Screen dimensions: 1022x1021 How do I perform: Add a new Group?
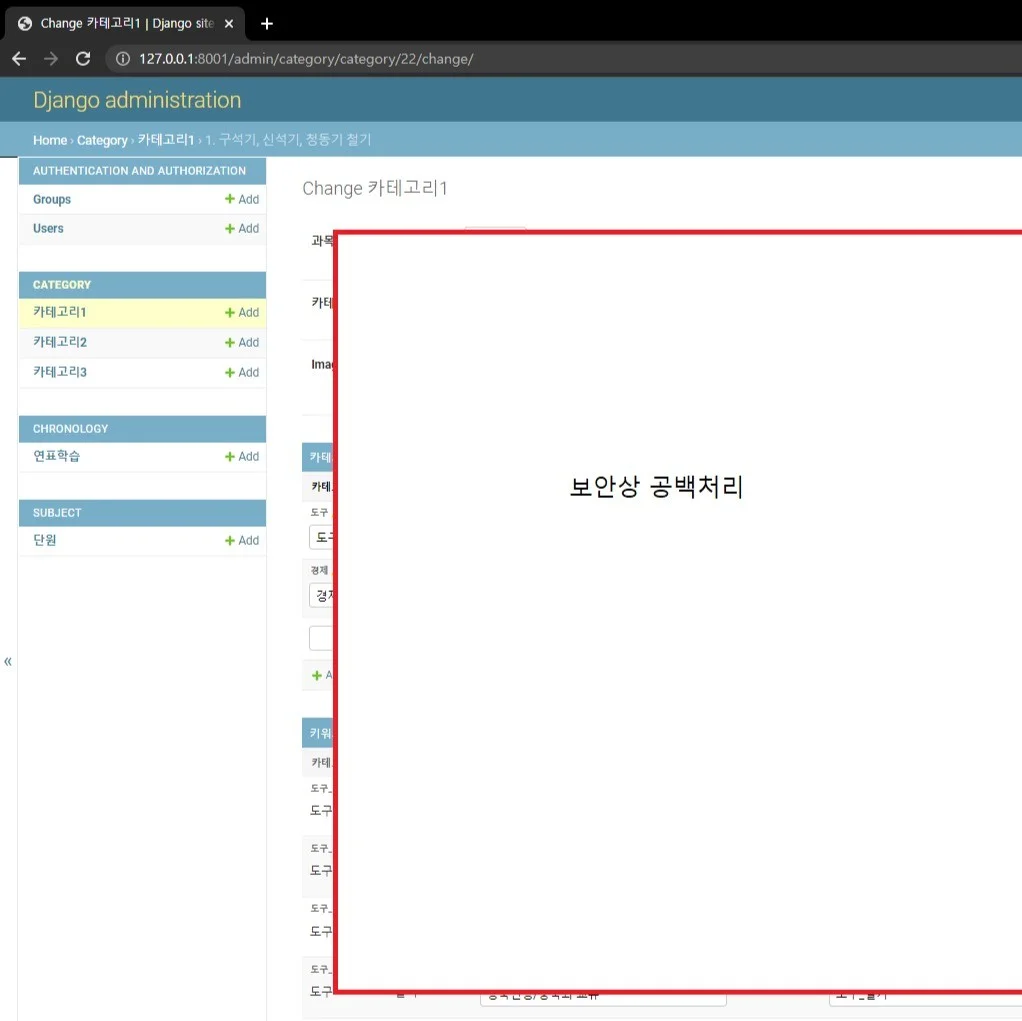(x=242, y=200)
